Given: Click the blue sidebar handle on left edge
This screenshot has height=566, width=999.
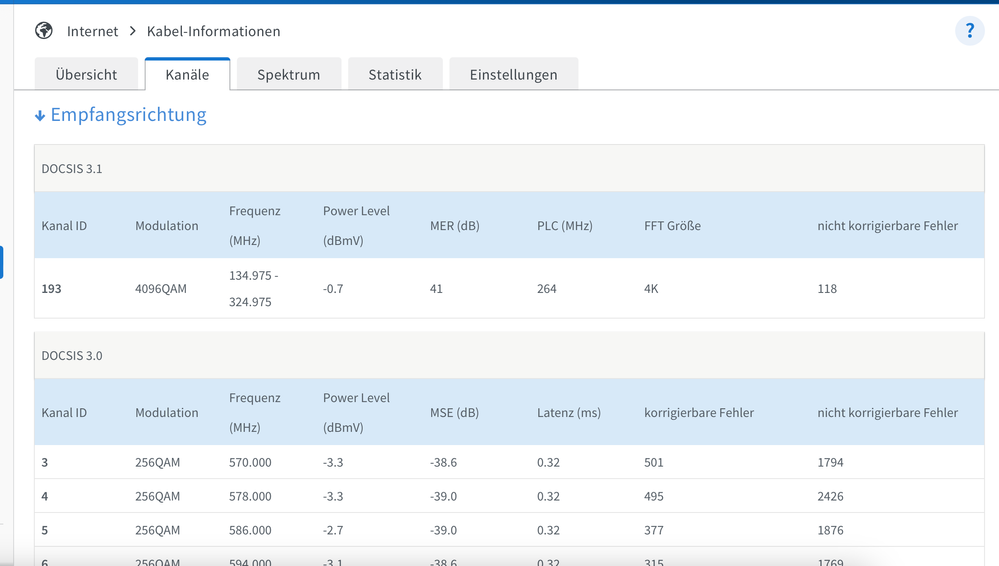Looking at the screenshot, I should tap(2, 262).
